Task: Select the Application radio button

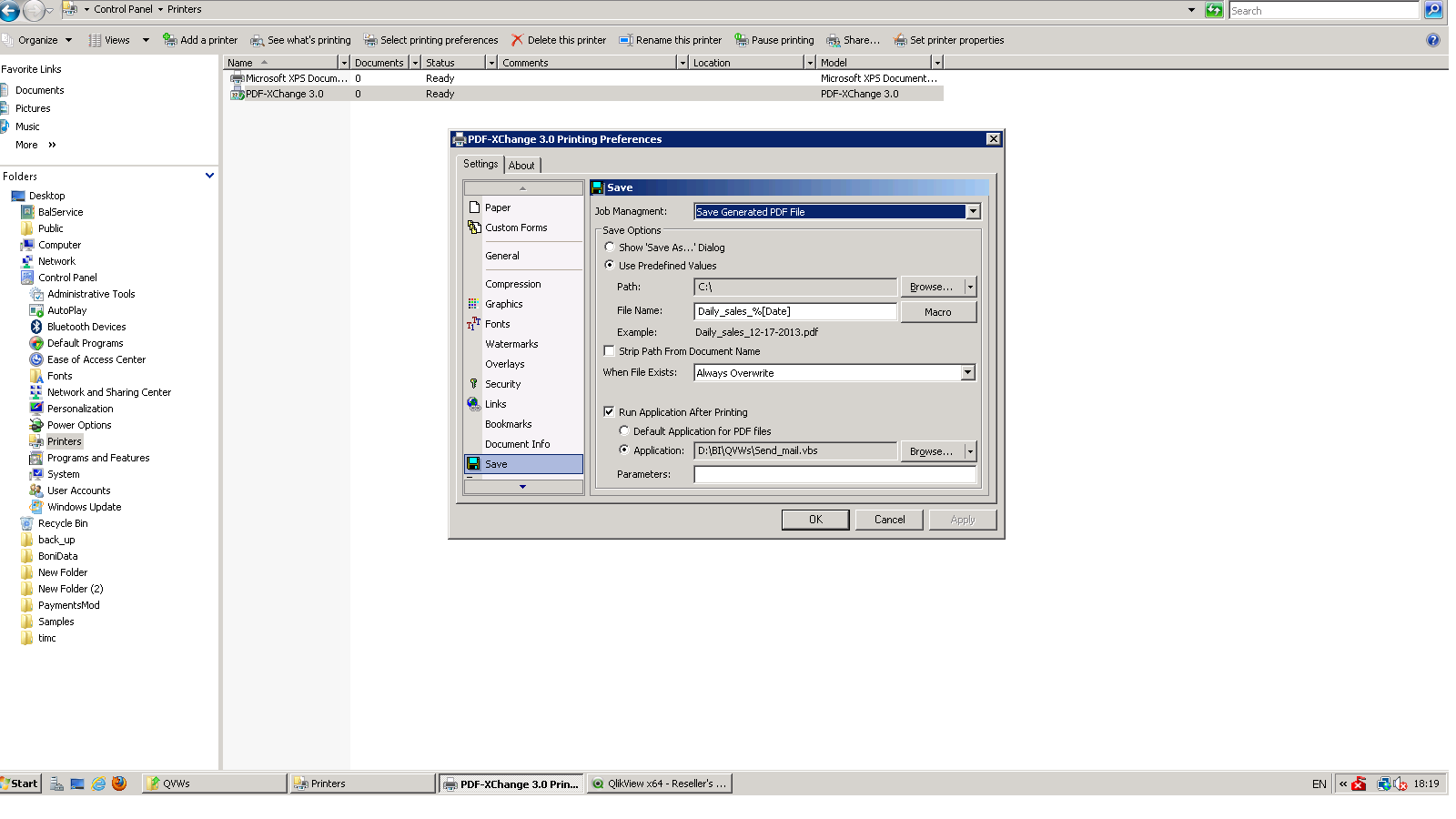Action: (x=624, y=450)
